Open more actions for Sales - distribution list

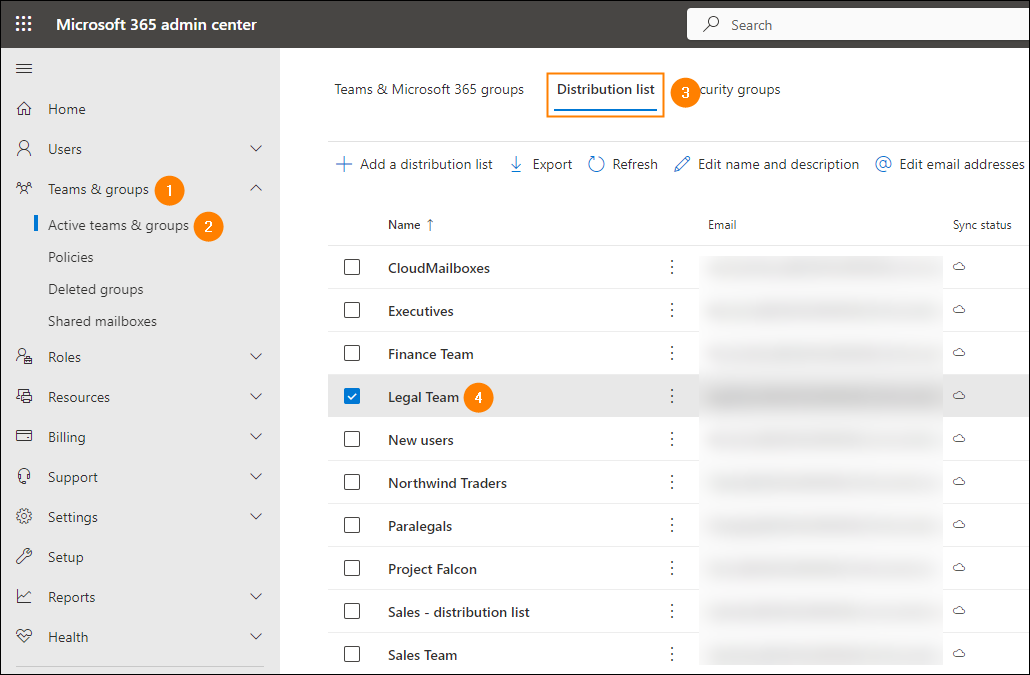pos(671,611)
